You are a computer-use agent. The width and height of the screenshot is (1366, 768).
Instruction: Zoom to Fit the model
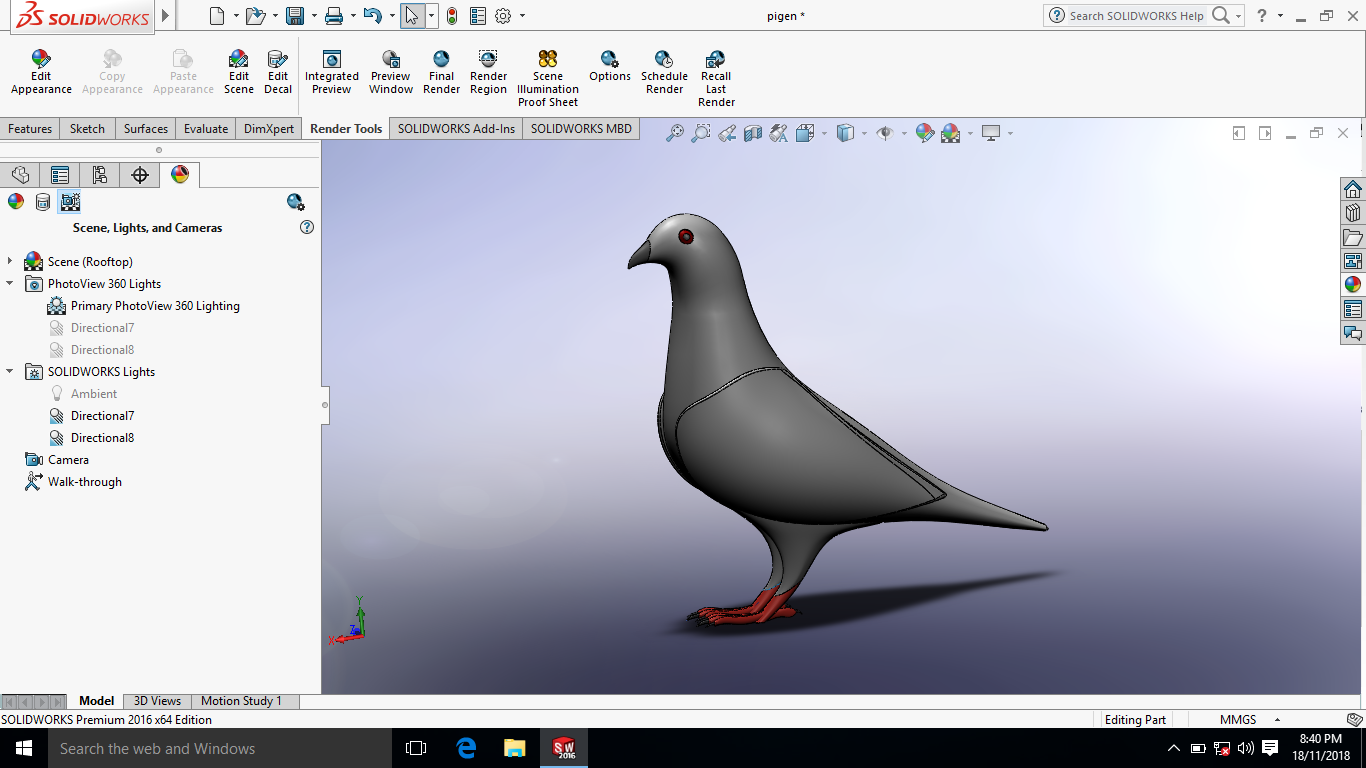click(676, 133)
